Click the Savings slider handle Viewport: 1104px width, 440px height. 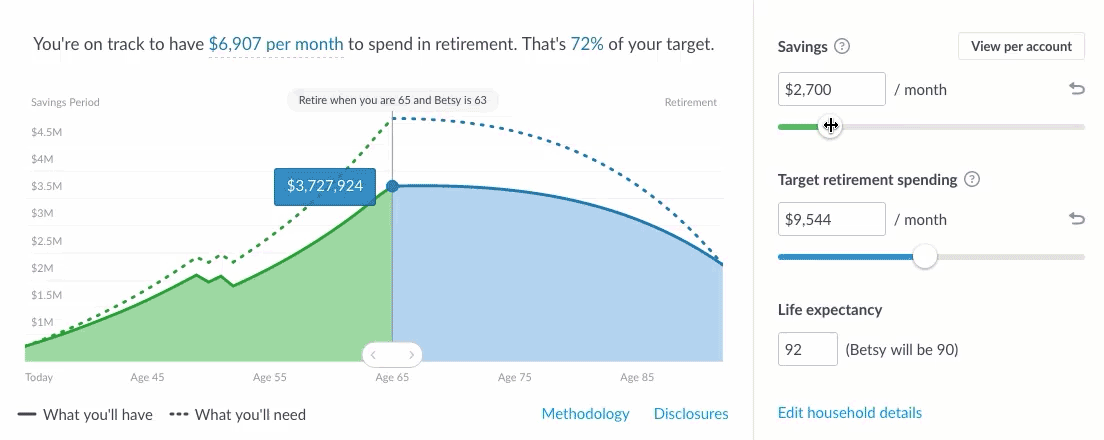(830, 126)
